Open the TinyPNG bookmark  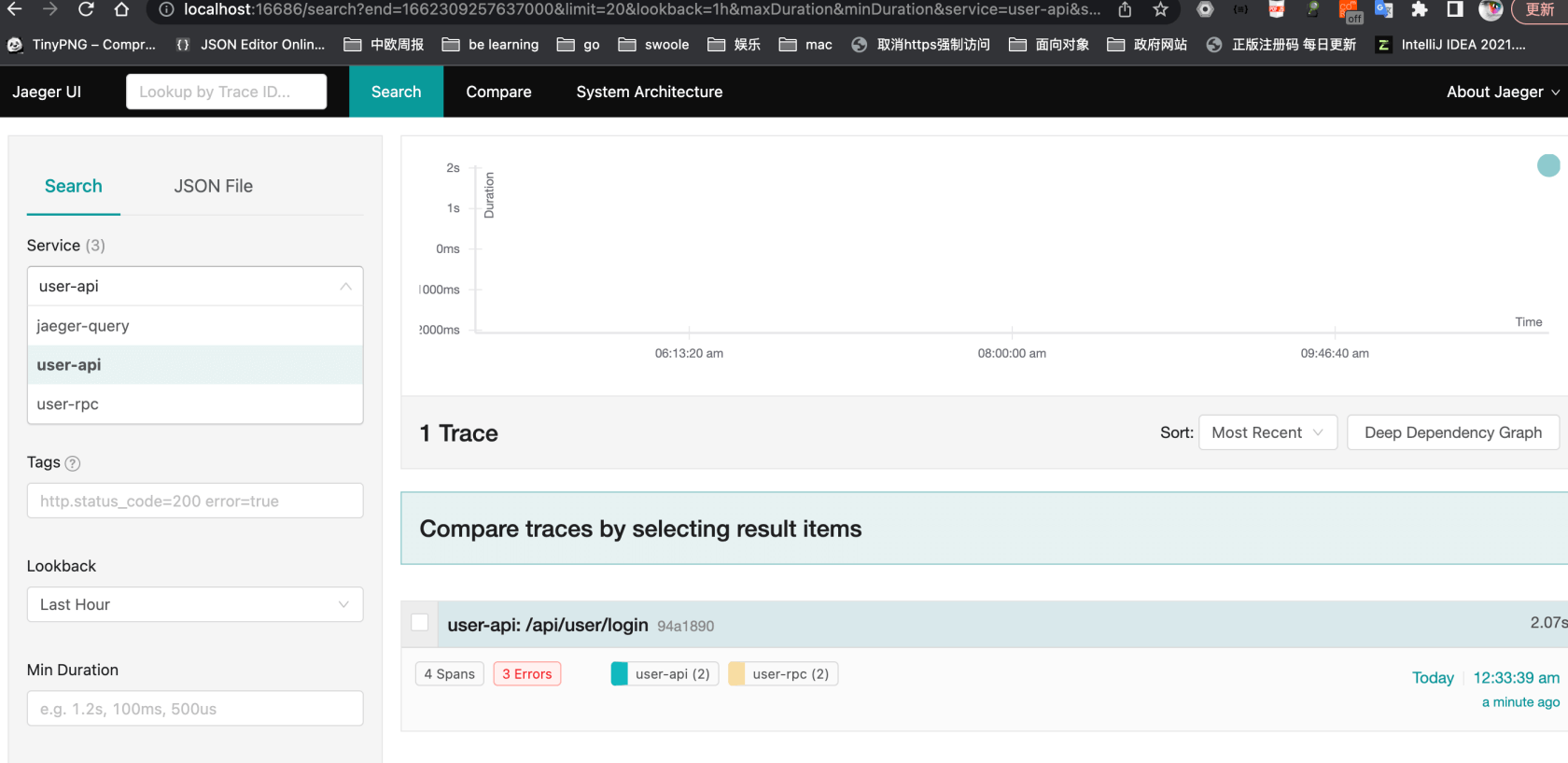(81, 44)
